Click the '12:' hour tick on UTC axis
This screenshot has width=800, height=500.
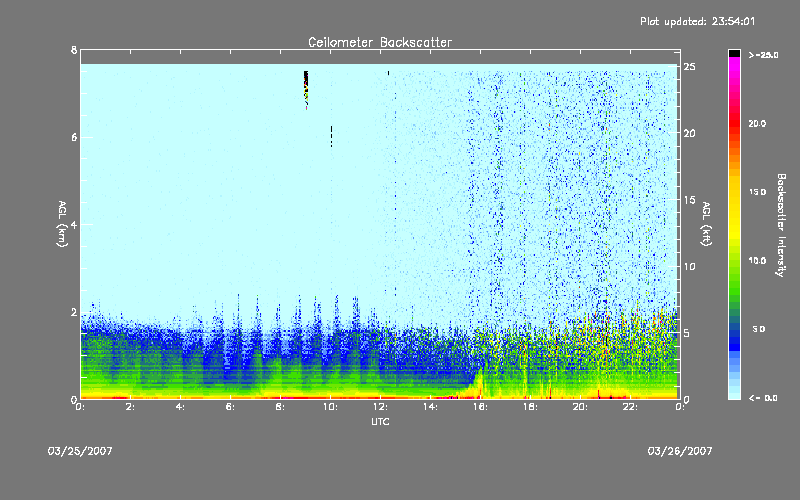380,407
